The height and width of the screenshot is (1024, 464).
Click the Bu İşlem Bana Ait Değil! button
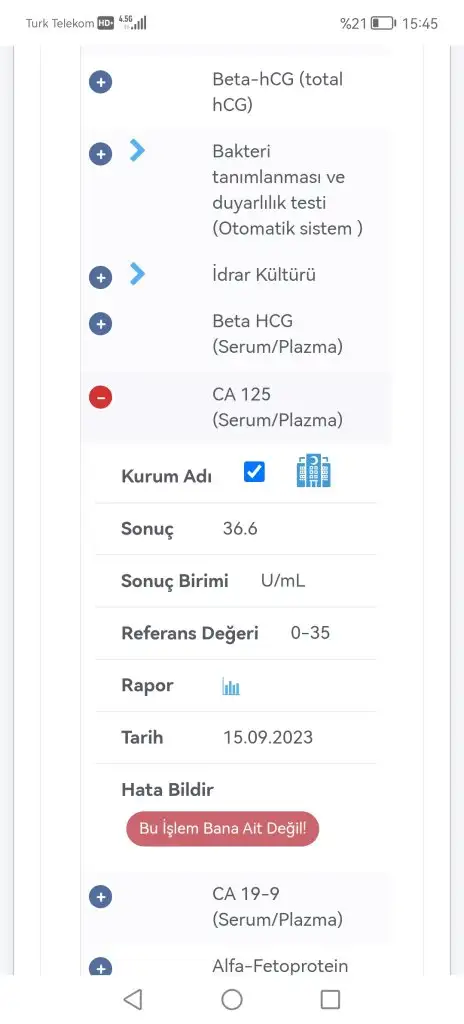(x=223, y=829)
